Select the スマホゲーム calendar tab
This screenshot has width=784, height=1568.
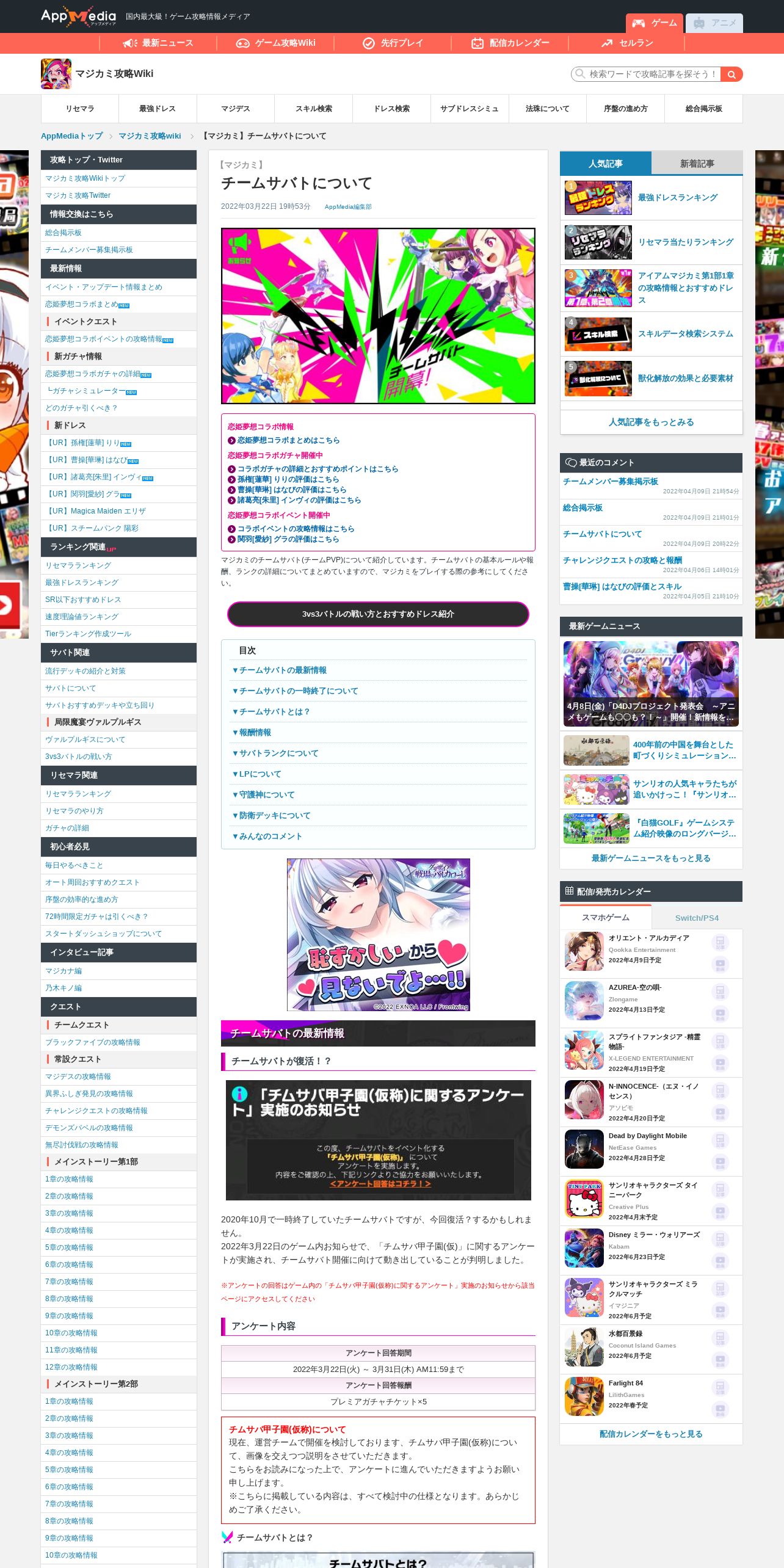tap(606, 918)
